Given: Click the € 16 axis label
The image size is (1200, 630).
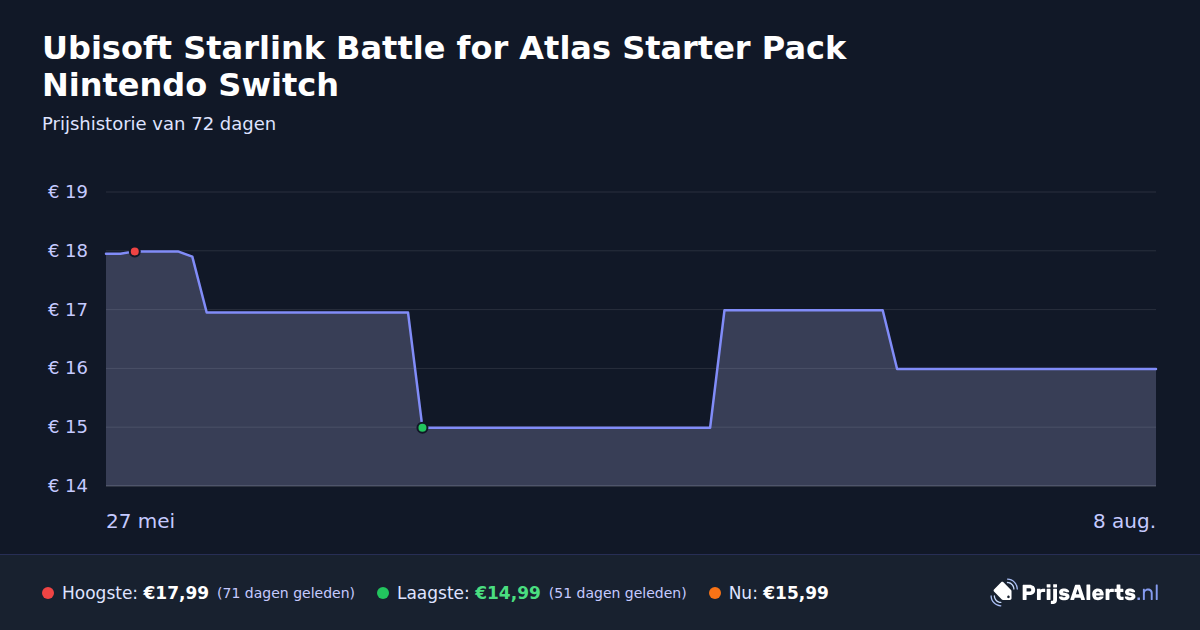Looking at the screenshot, I should [x=68, y=369].
